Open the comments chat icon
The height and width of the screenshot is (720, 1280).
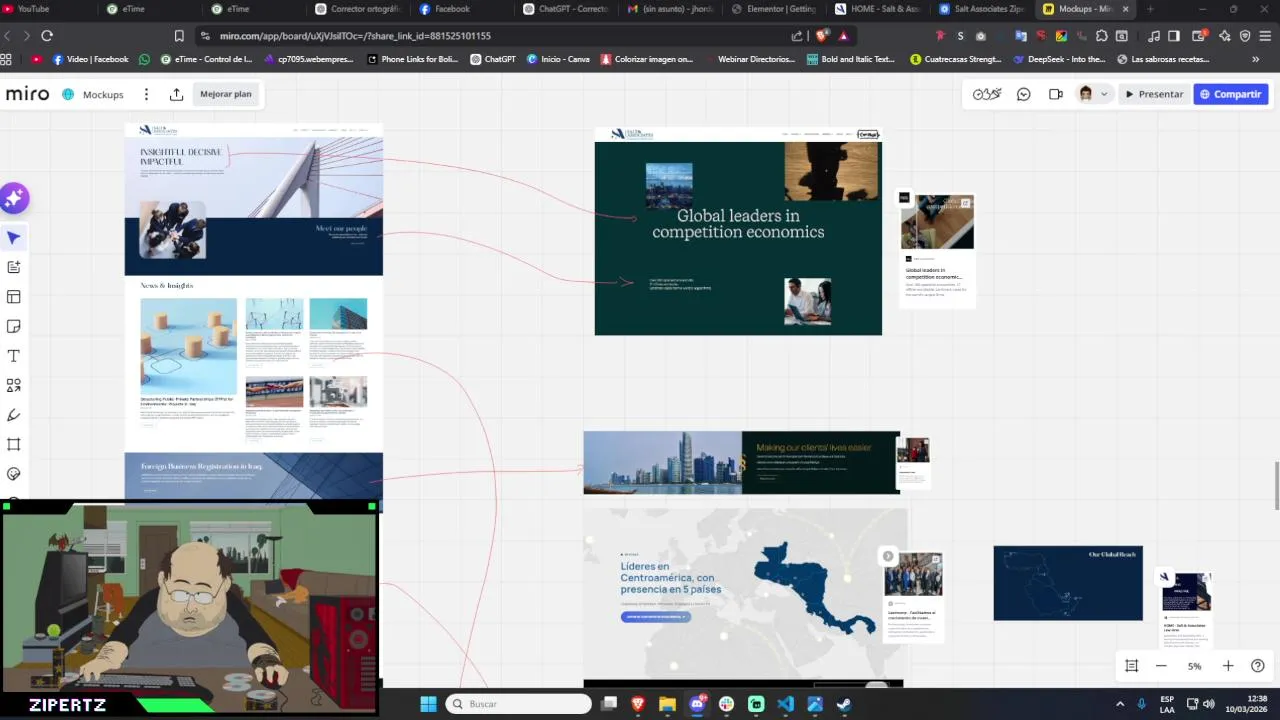1023,94
